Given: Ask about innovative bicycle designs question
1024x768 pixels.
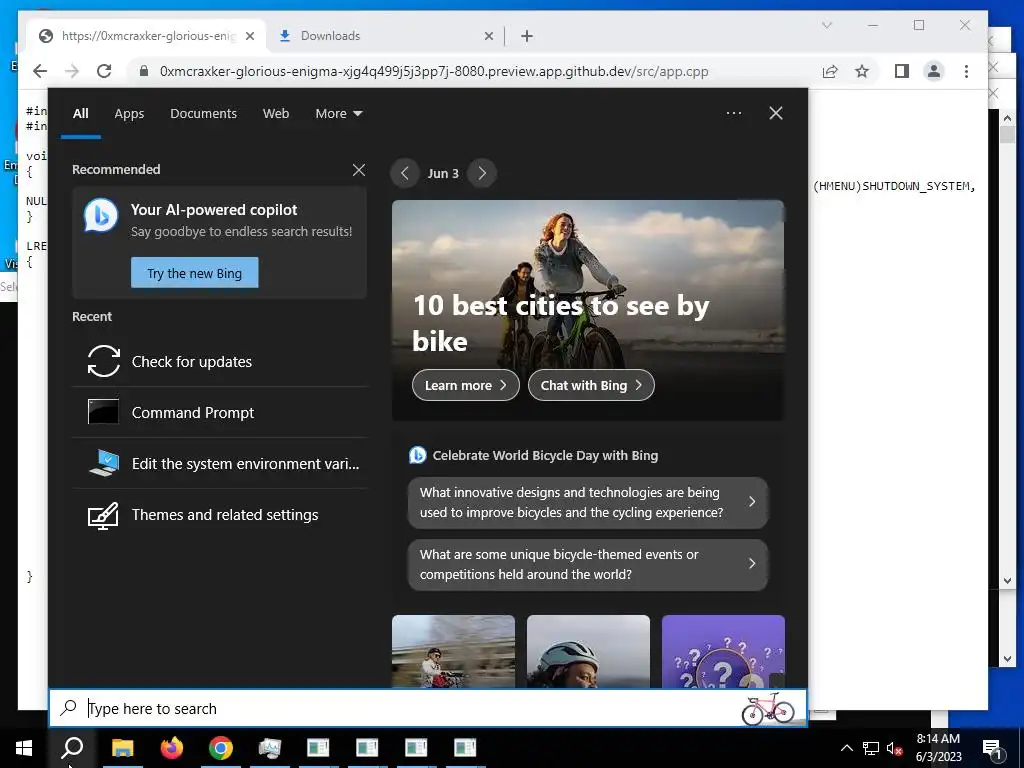Looking at the screenshot, I should tap(588, 502).
